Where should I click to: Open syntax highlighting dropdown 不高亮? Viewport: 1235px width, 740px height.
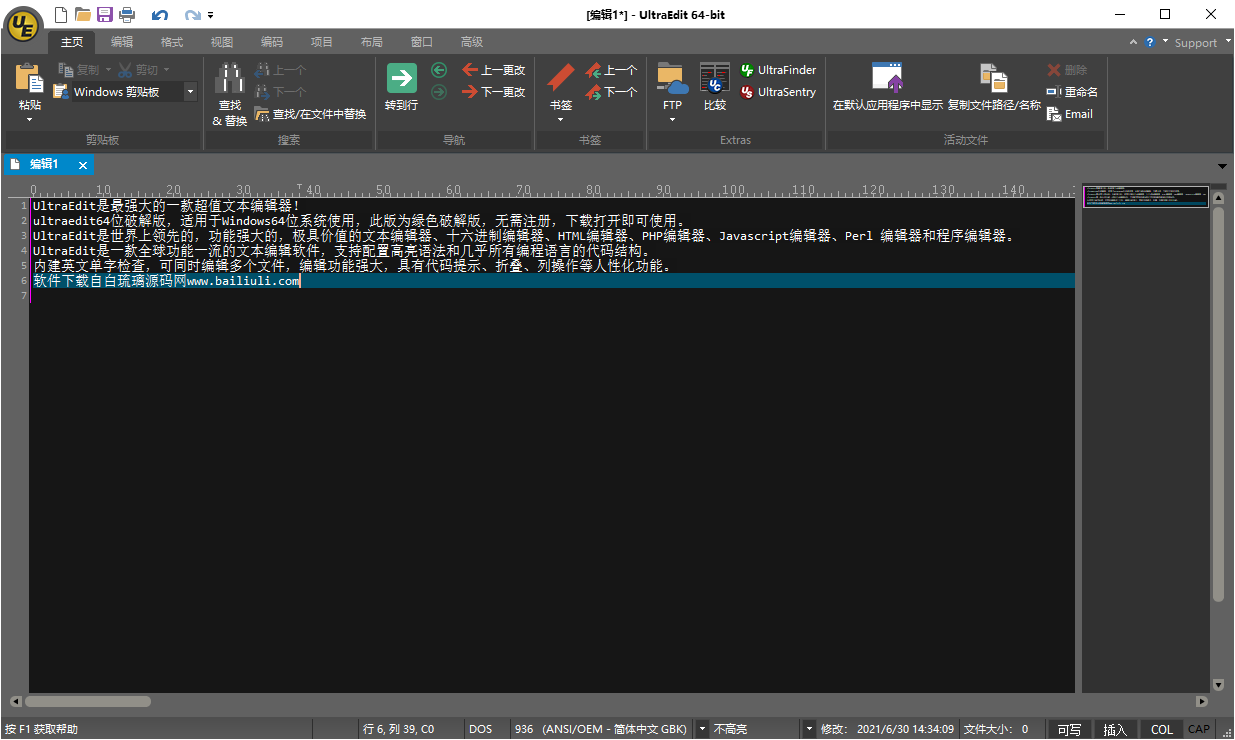pos(809,730)
